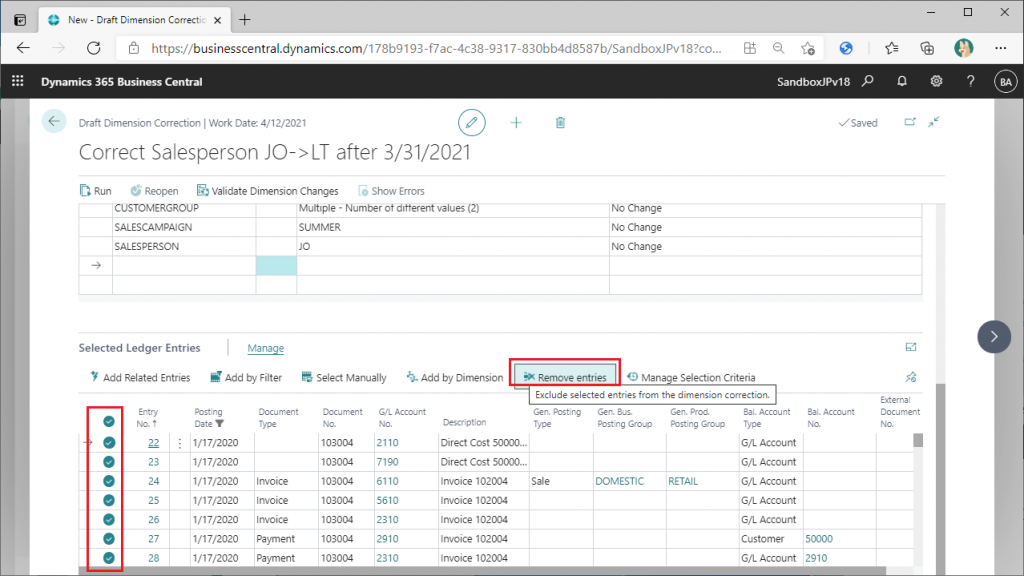Viewport: 1024px width, 576px height.
Task: Deselect the row for entry 27
Action: (109, 539)
